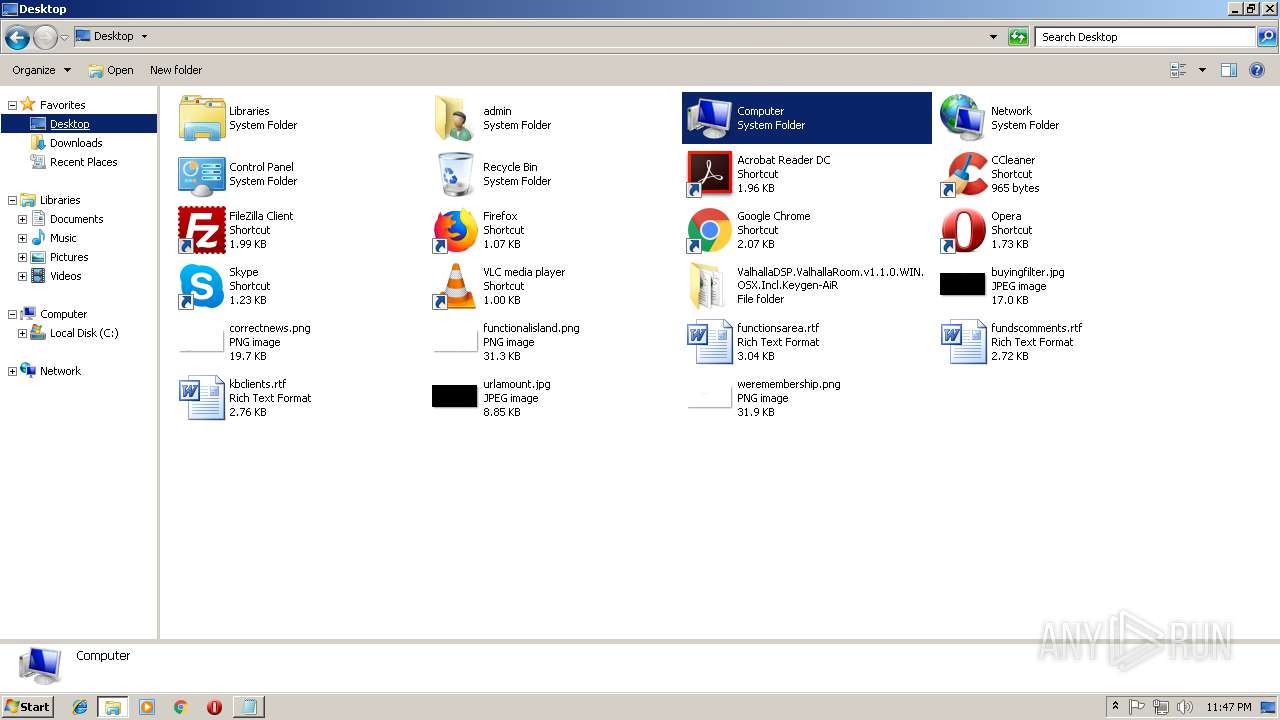The height and width of the screenshot is (720, 1280).
Task: Click the Action Center flag tray icon
Action: click(1138, 707)
